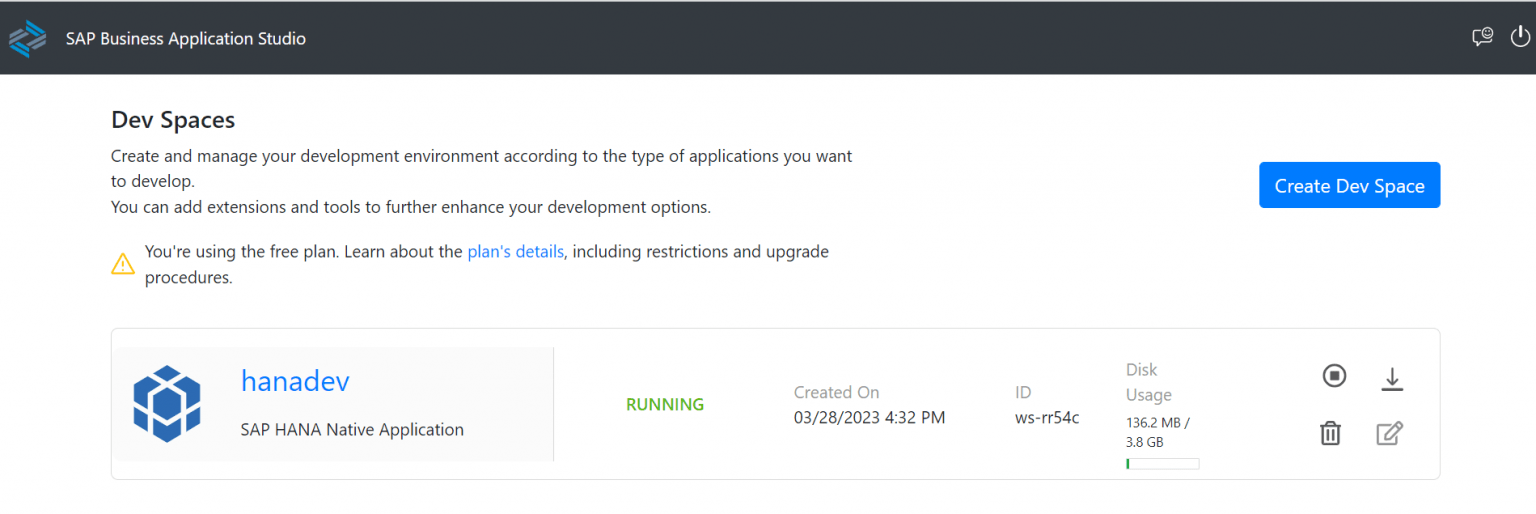Click the Dev Spaces heading

click(173, 120)
